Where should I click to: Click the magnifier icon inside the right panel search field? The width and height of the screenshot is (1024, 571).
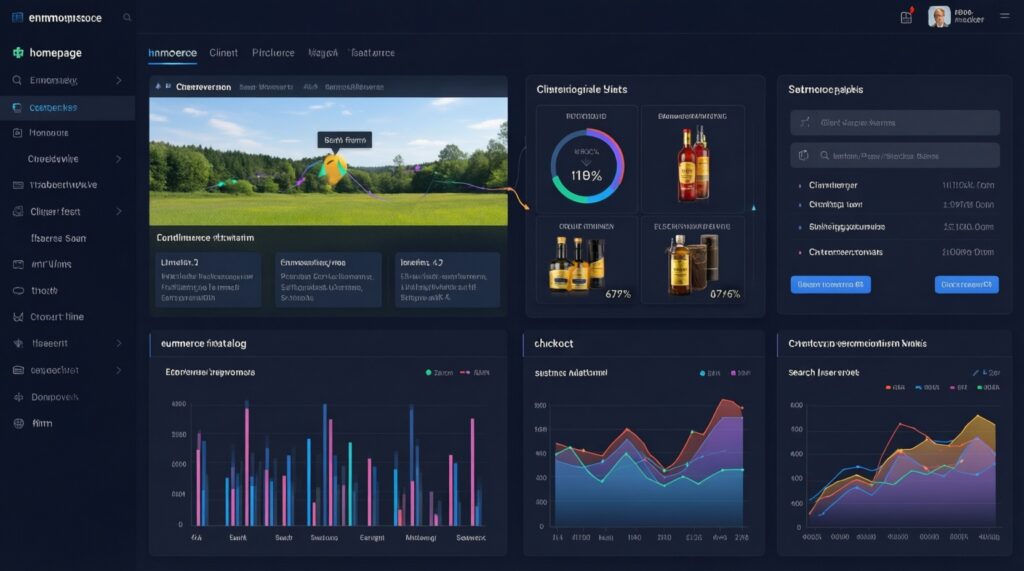pyautogui.click(x=826, y=156)
